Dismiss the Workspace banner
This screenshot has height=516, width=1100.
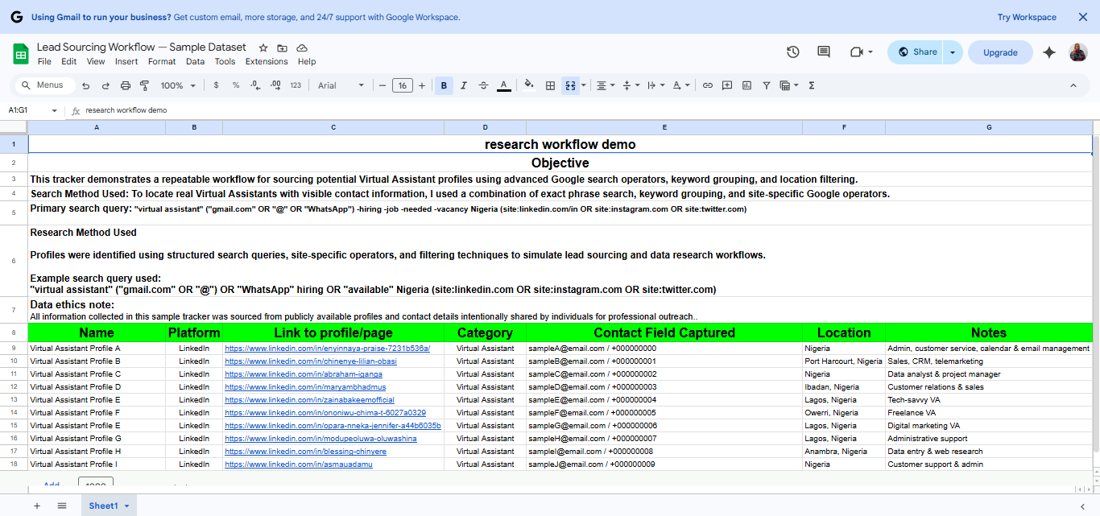[x=1083, y=17]
